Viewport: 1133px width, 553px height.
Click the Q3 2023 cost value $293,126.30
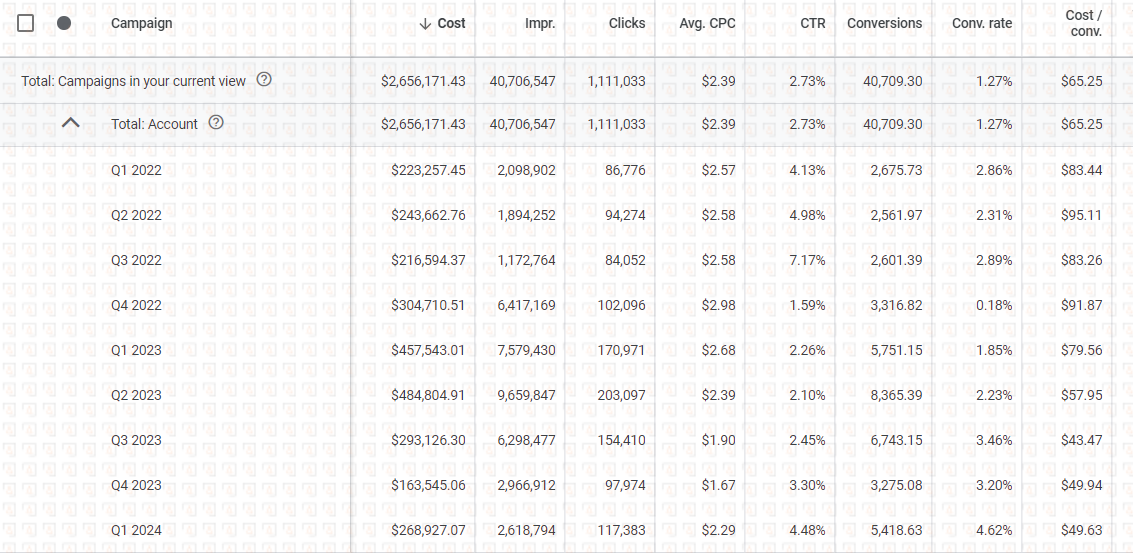click(428, 440)
